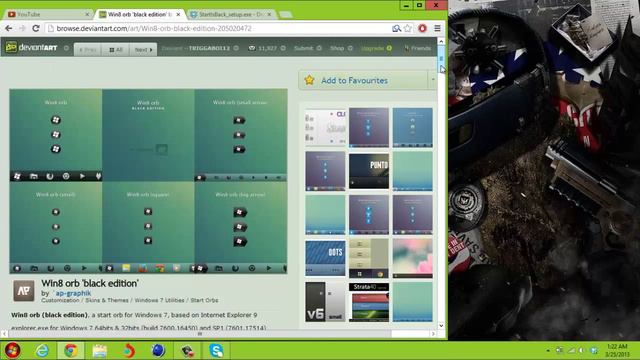Go to the Prev deviation
This screenshot has width=640, height=360.
[88, 49]
